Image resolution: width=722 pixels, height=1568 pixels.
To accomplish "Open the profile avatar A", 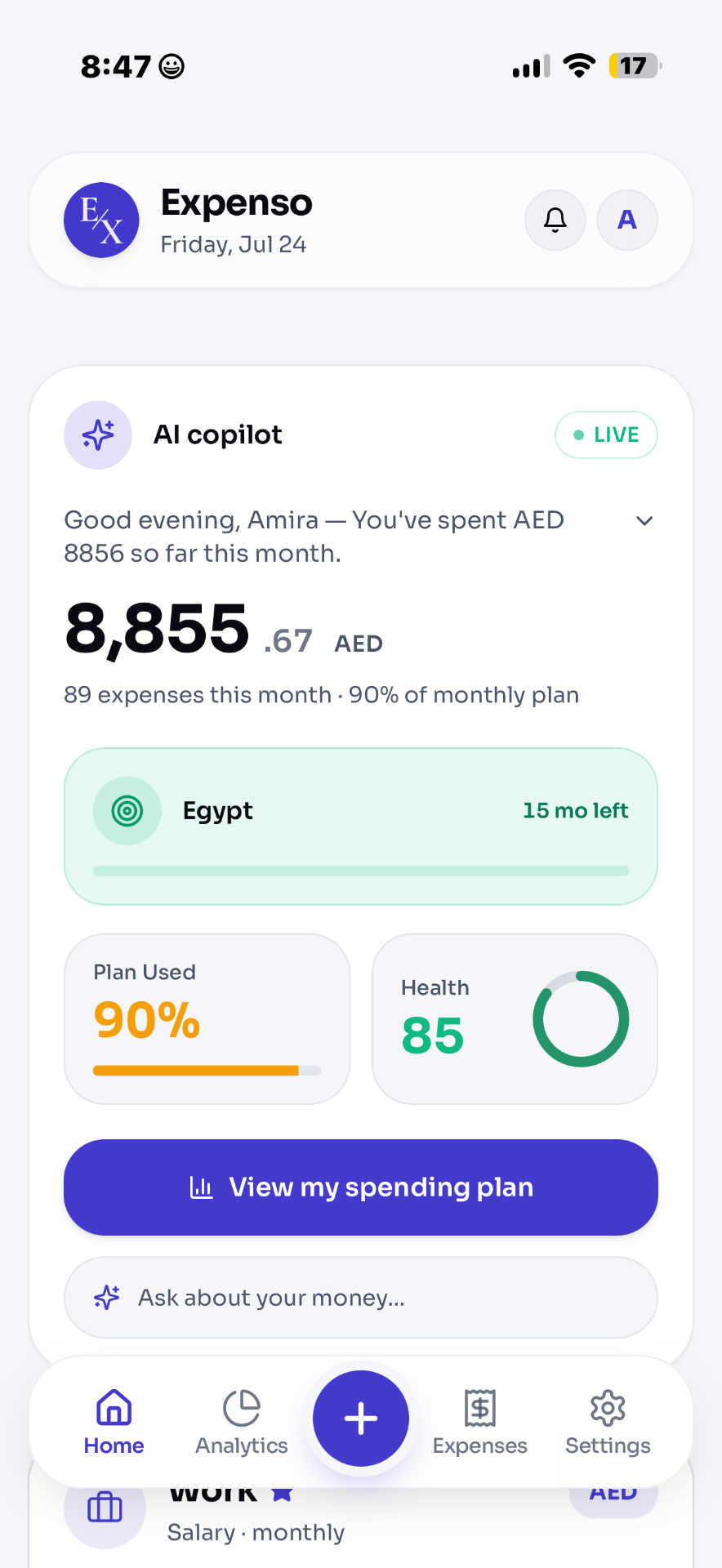I will coord(627,220).
